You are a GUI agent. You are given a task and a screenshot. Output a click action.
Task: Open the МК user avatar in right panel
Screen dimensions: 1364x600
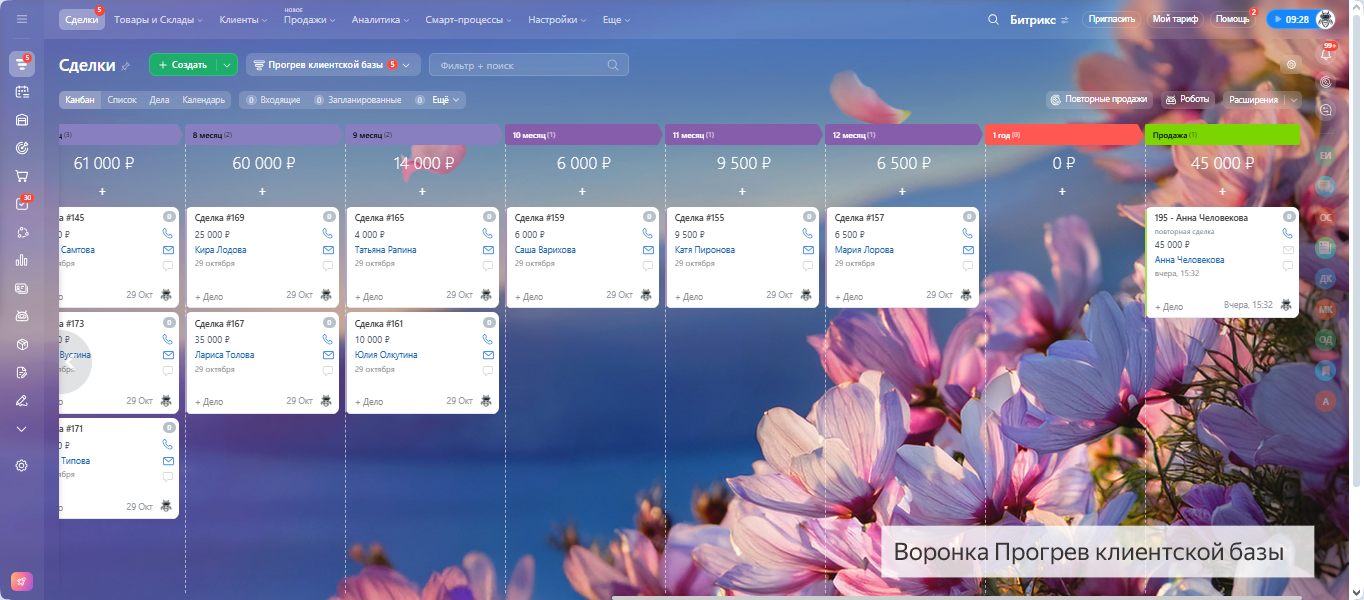coord(1326,309)
